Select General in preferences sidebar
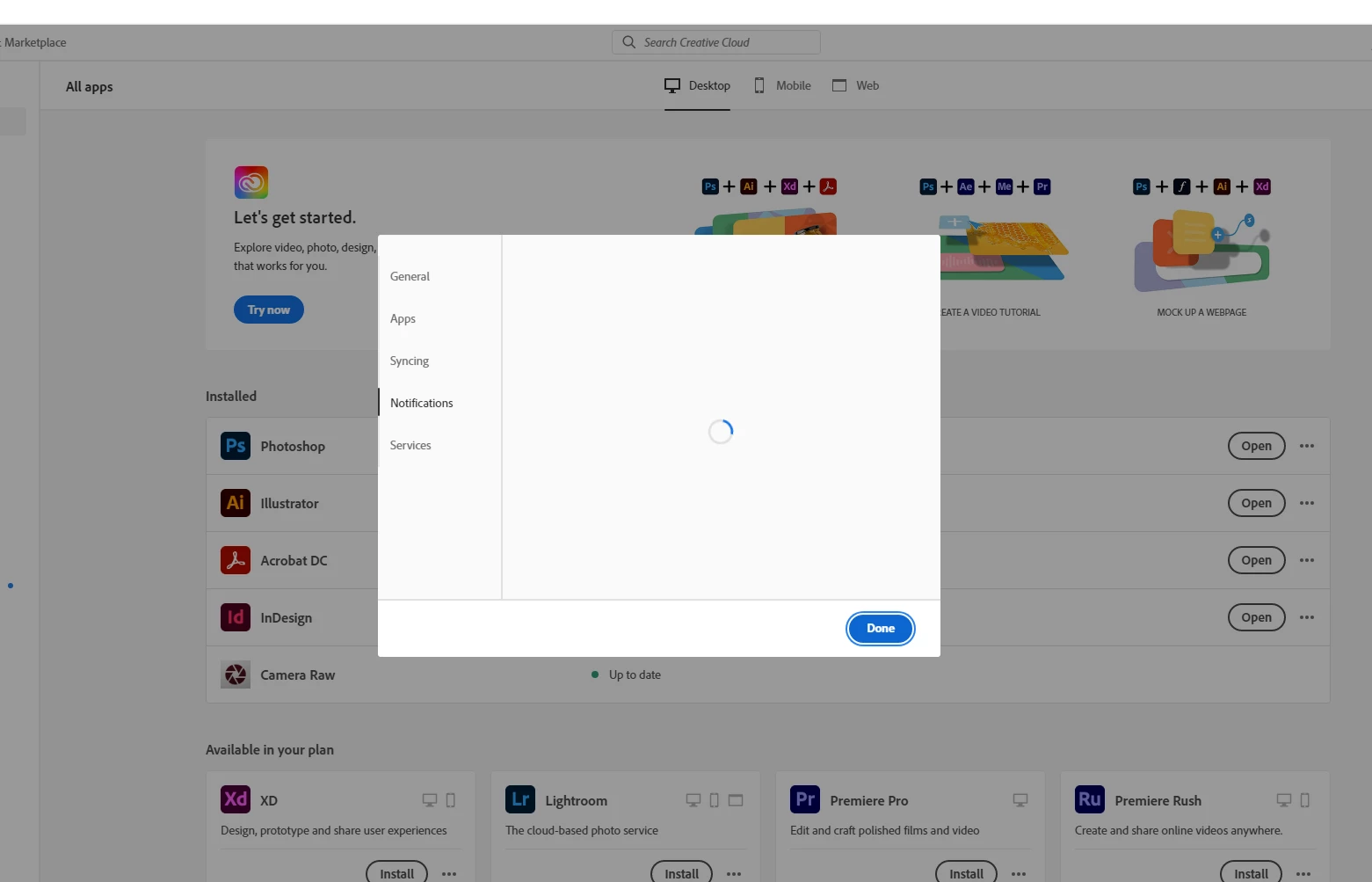 tap(410, 276)
